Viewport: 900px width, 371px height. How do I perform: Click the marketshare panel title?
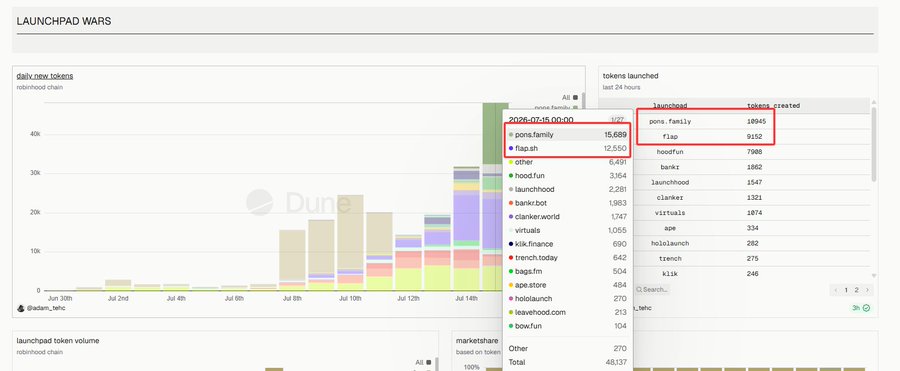(477, 341)
